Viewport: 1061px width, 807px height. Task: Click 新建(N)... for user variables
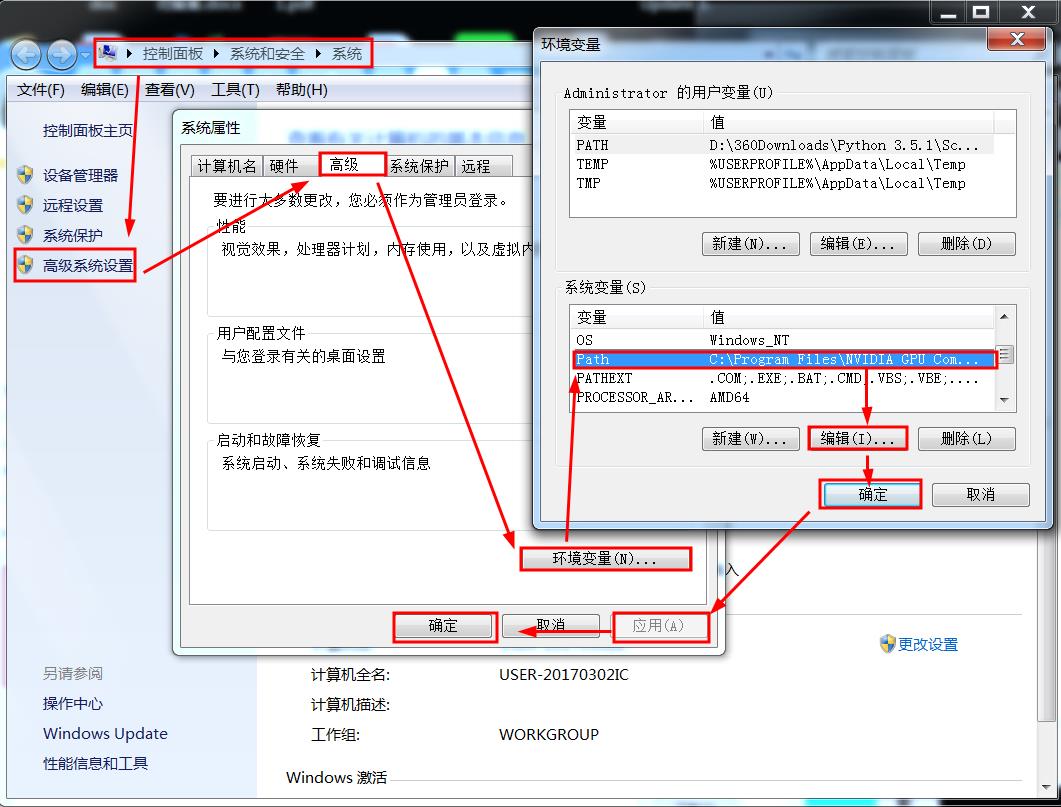click(750, 244)
